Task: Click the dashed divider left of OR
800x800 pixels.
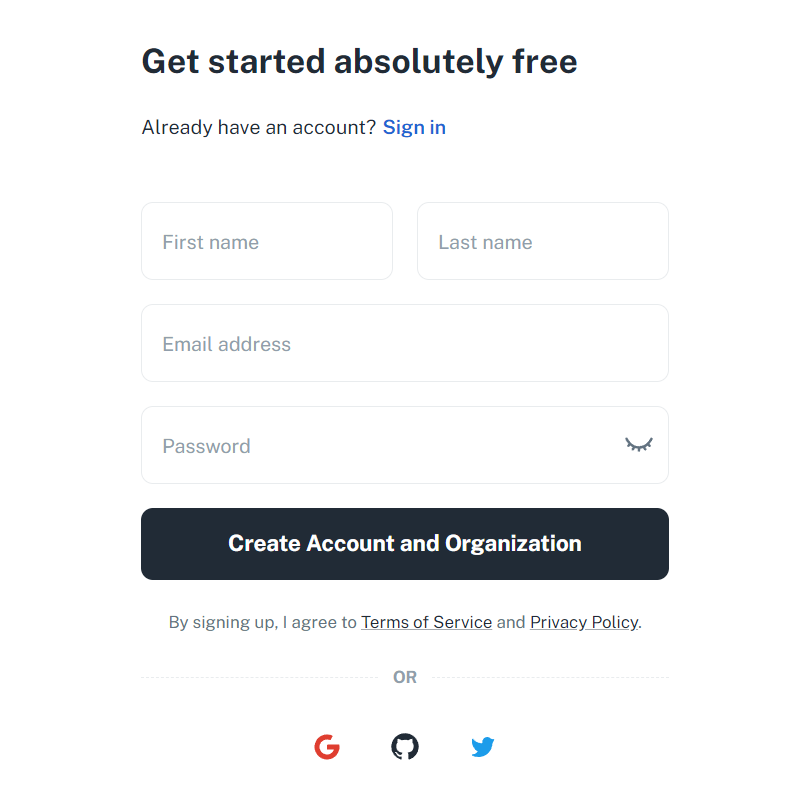Action: click(x=260, y=677)
